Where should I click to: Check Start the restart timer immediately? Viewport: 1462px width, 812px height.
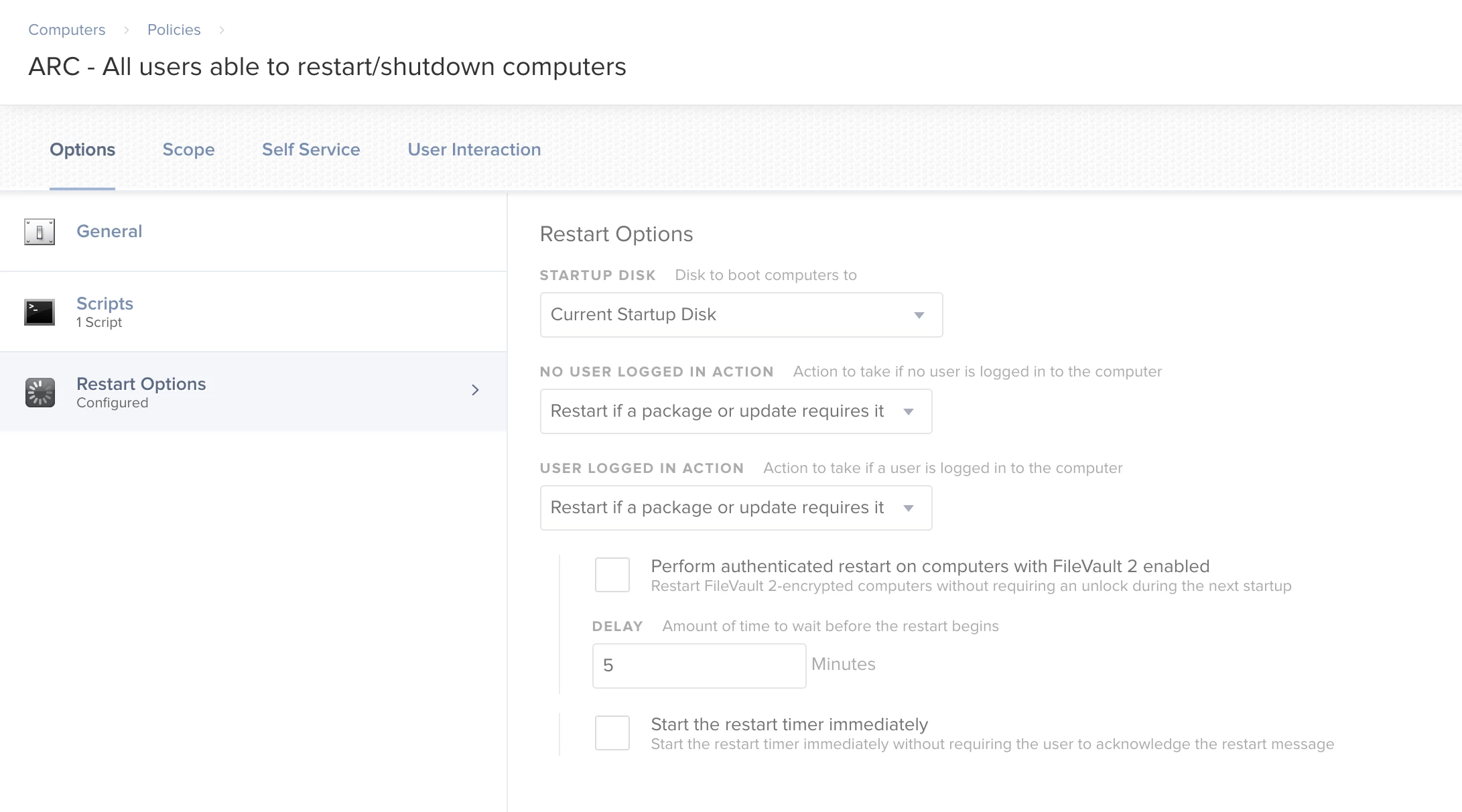pos(612,733)
